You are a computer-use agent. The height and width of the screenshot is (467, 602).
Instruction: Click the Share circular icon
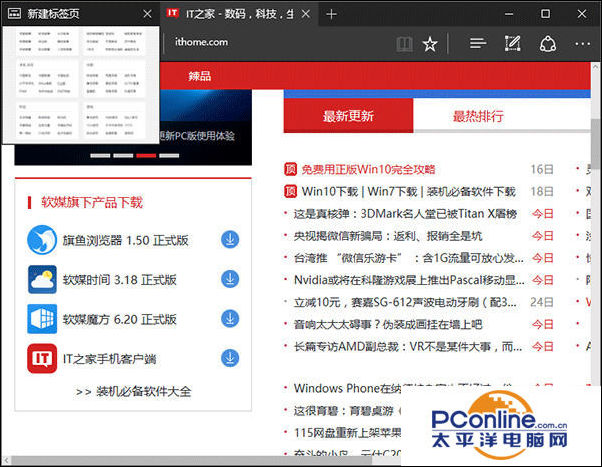click(548, 44)
